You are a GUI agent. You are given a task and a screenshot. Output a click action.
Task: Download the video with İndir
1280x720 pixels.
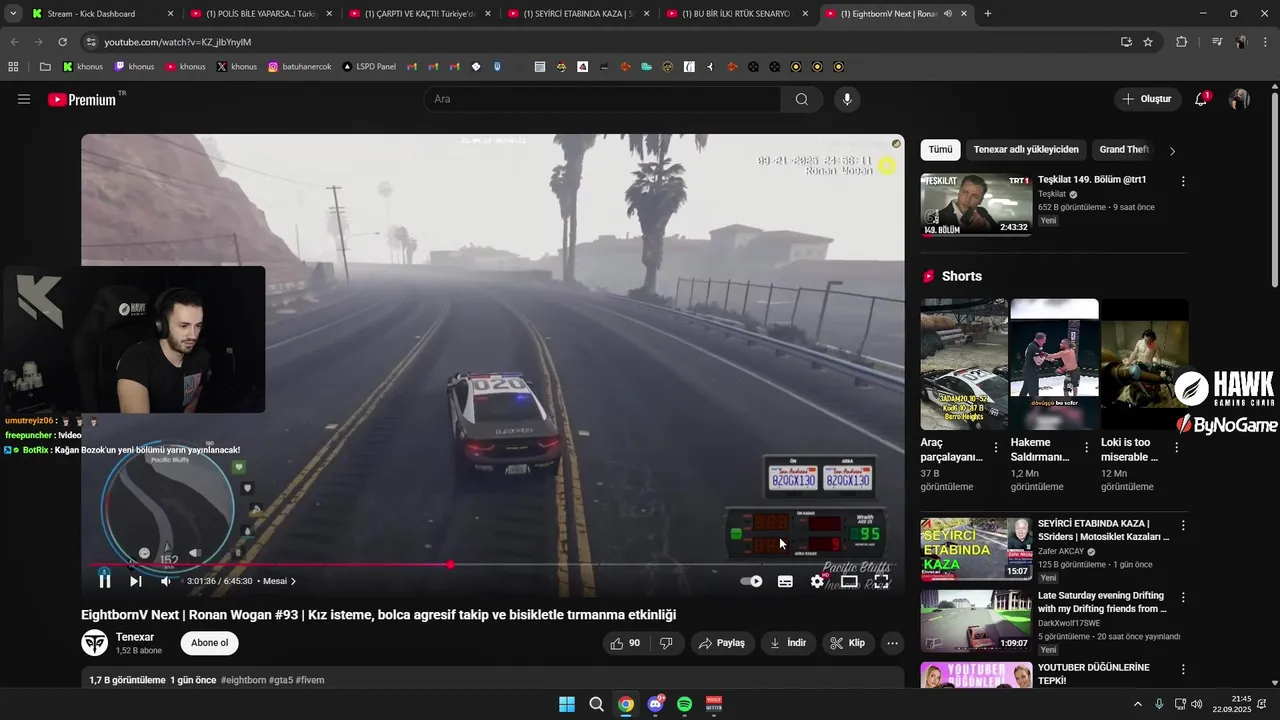[787, 643]
